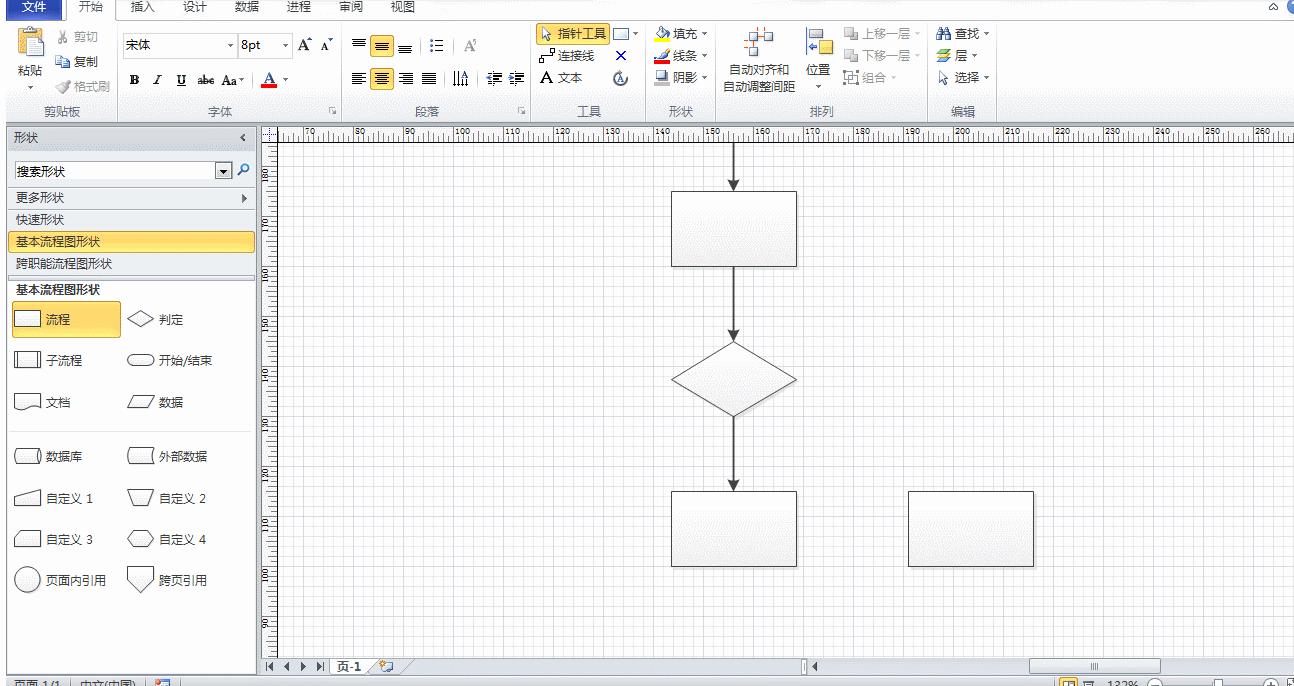
Task: Toggle strikethrough (abc) formatting
Action: [206, 80]
